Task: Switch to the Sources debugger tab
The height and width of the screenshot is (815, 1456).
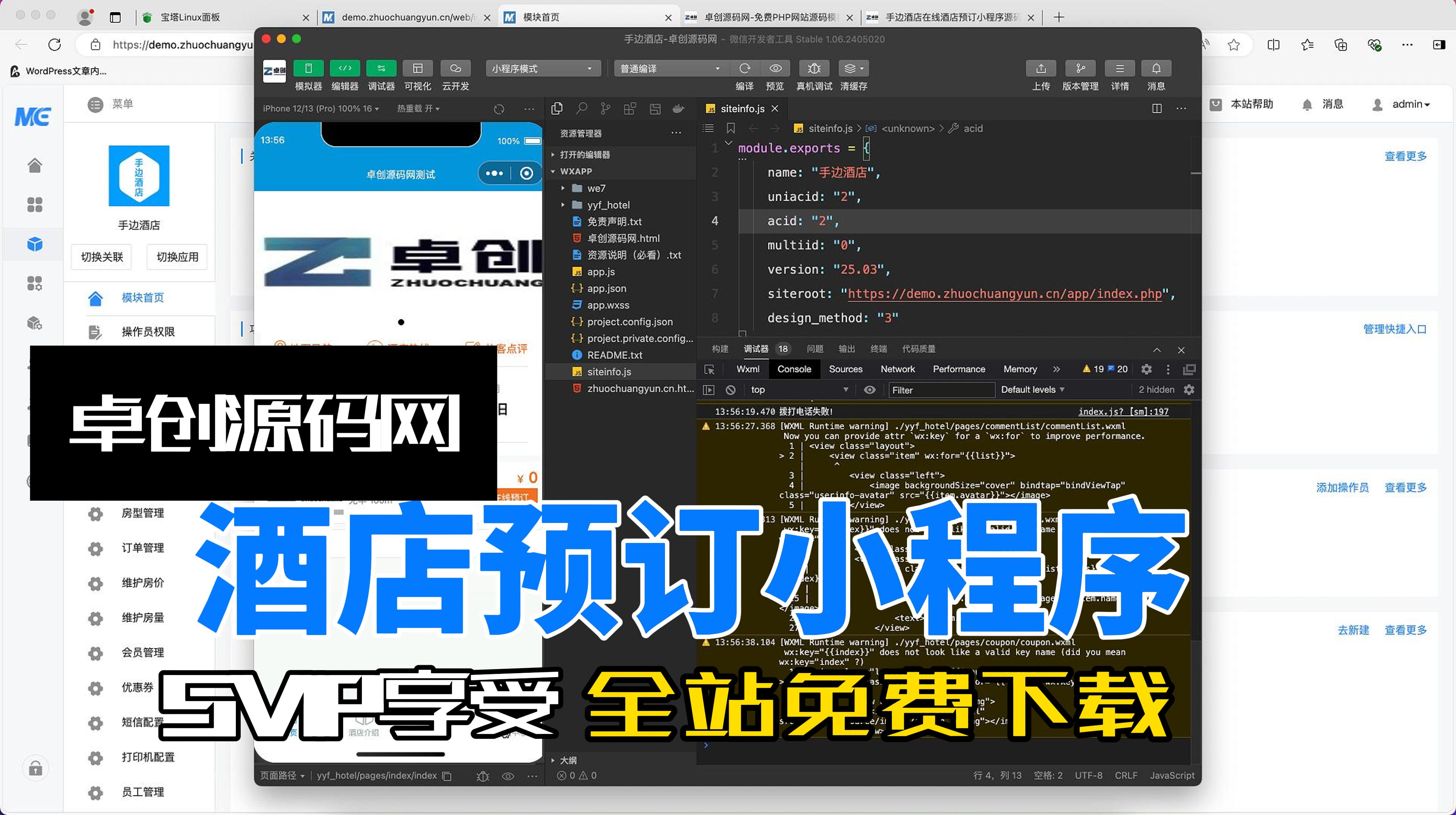Action: point(846,369)
